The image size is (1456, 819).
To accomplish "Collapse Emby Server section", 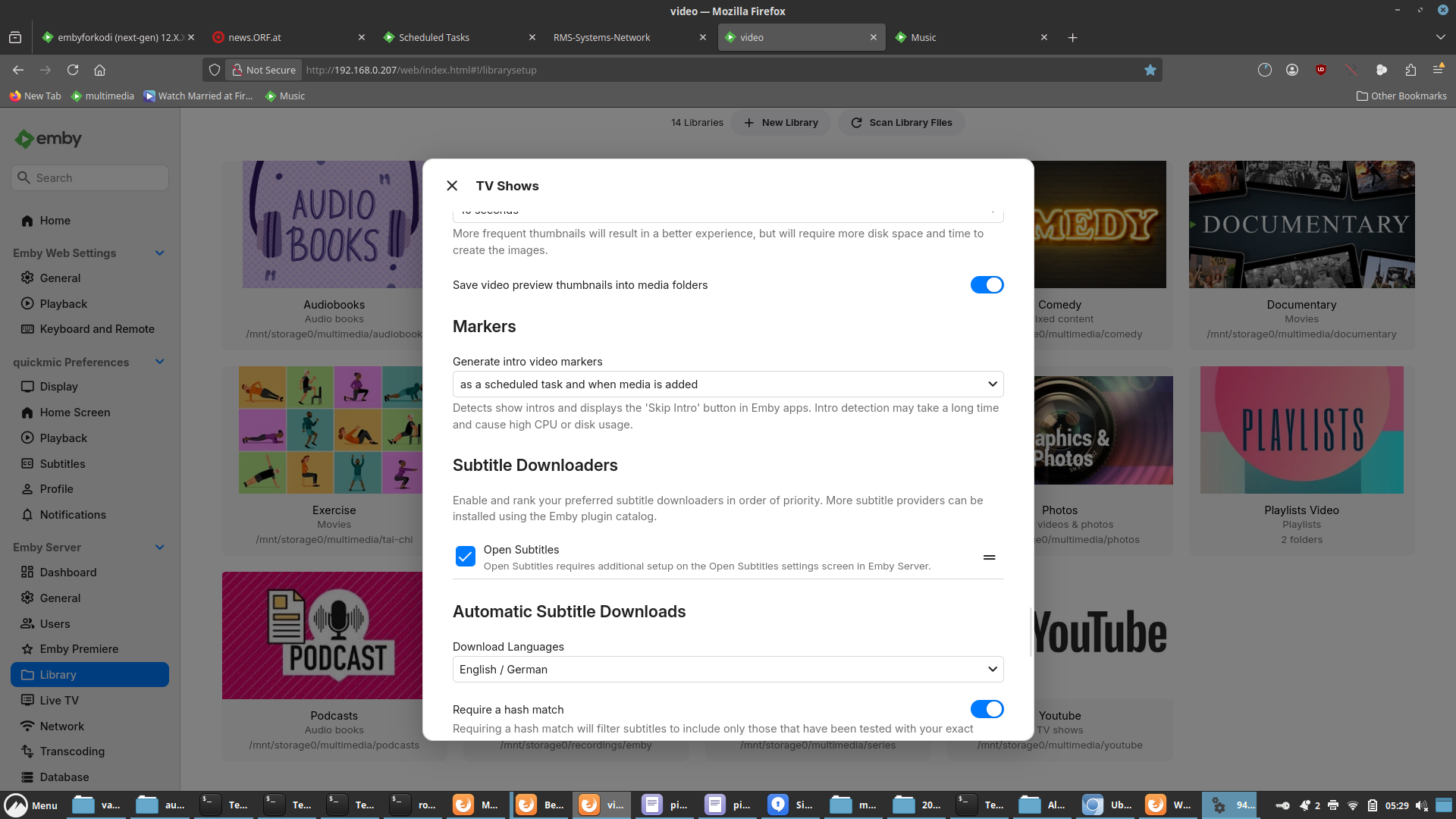I will pyautogui.click(x=160, y=548).
